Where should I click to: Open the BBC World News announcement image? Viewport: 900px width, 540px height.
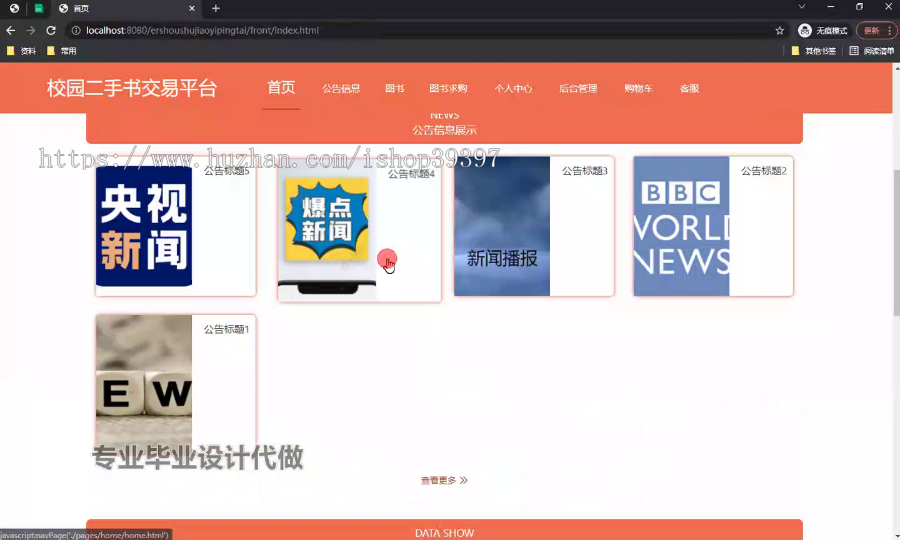[x=681, y=226]
